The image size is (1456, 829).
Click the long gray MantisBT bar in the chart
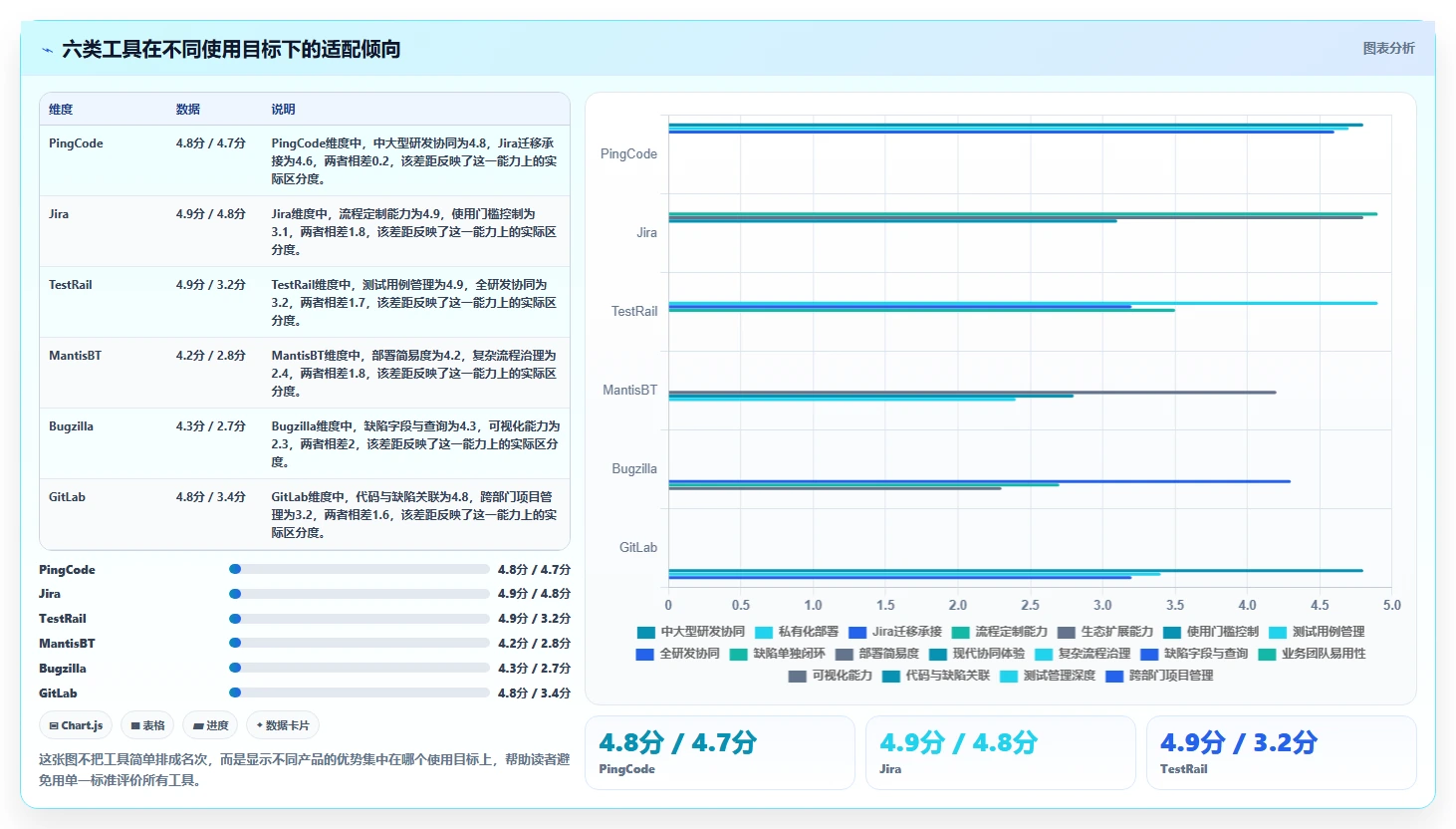[x=972, y=393]
